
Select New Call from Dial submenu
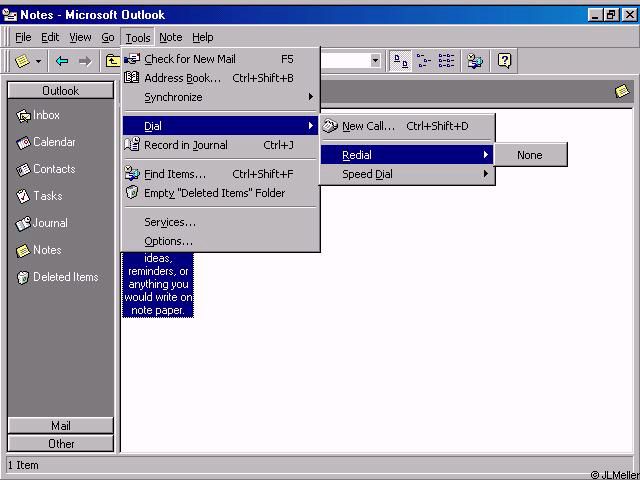point(368,126)
